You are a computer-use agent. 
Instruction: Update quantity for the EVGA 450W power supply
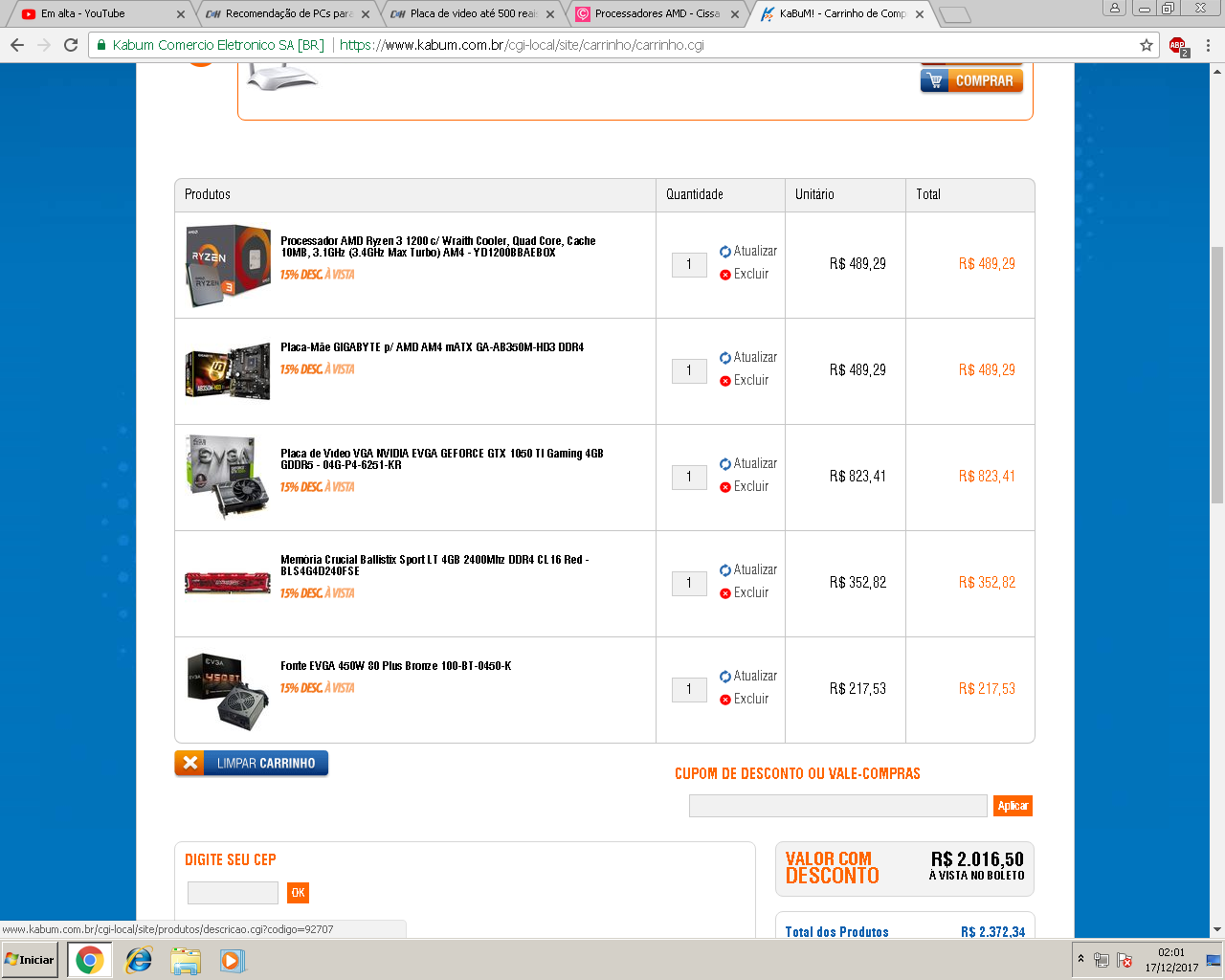tap(748, 677)
